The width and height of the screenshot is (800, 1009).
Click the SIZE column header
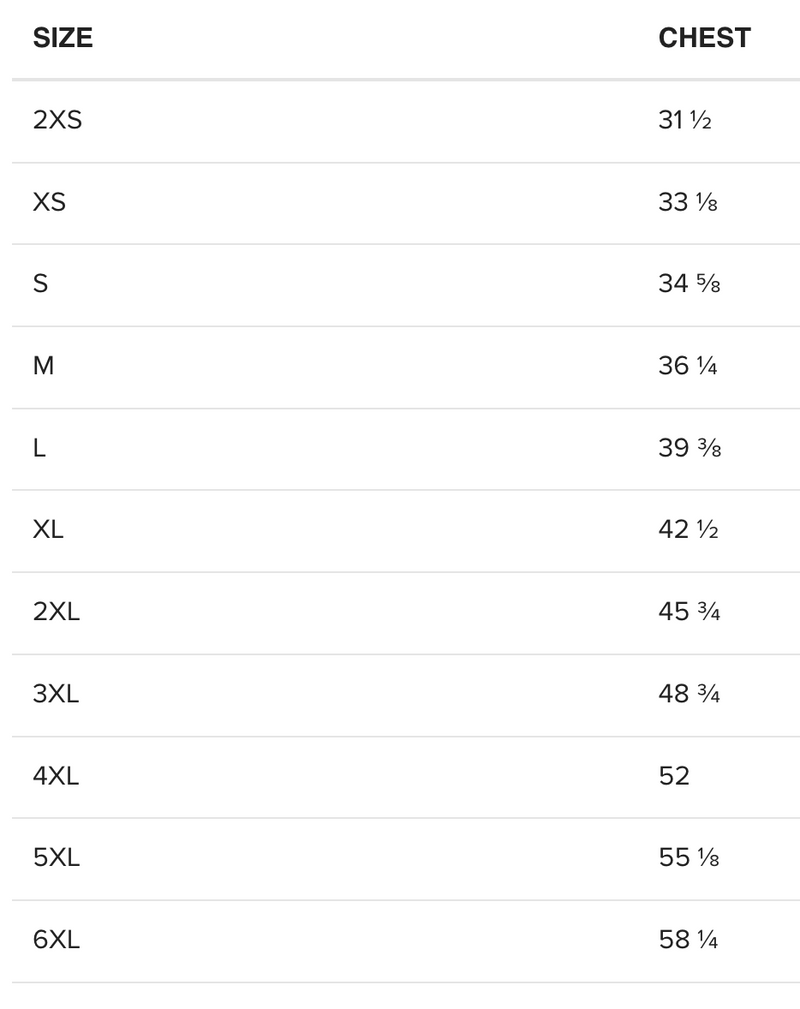click(x=62, y=38)
